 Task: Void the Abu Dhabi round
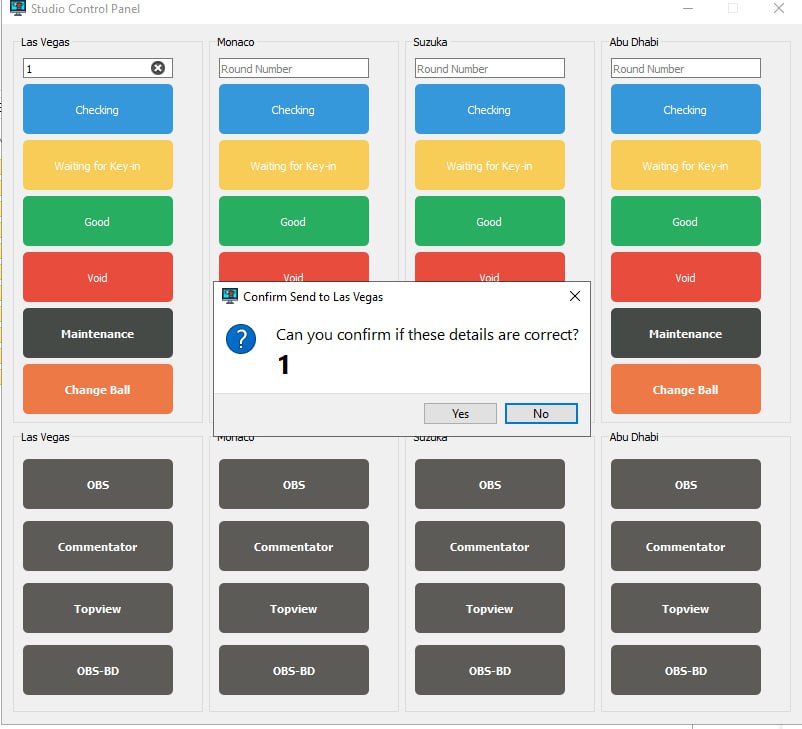685,277
